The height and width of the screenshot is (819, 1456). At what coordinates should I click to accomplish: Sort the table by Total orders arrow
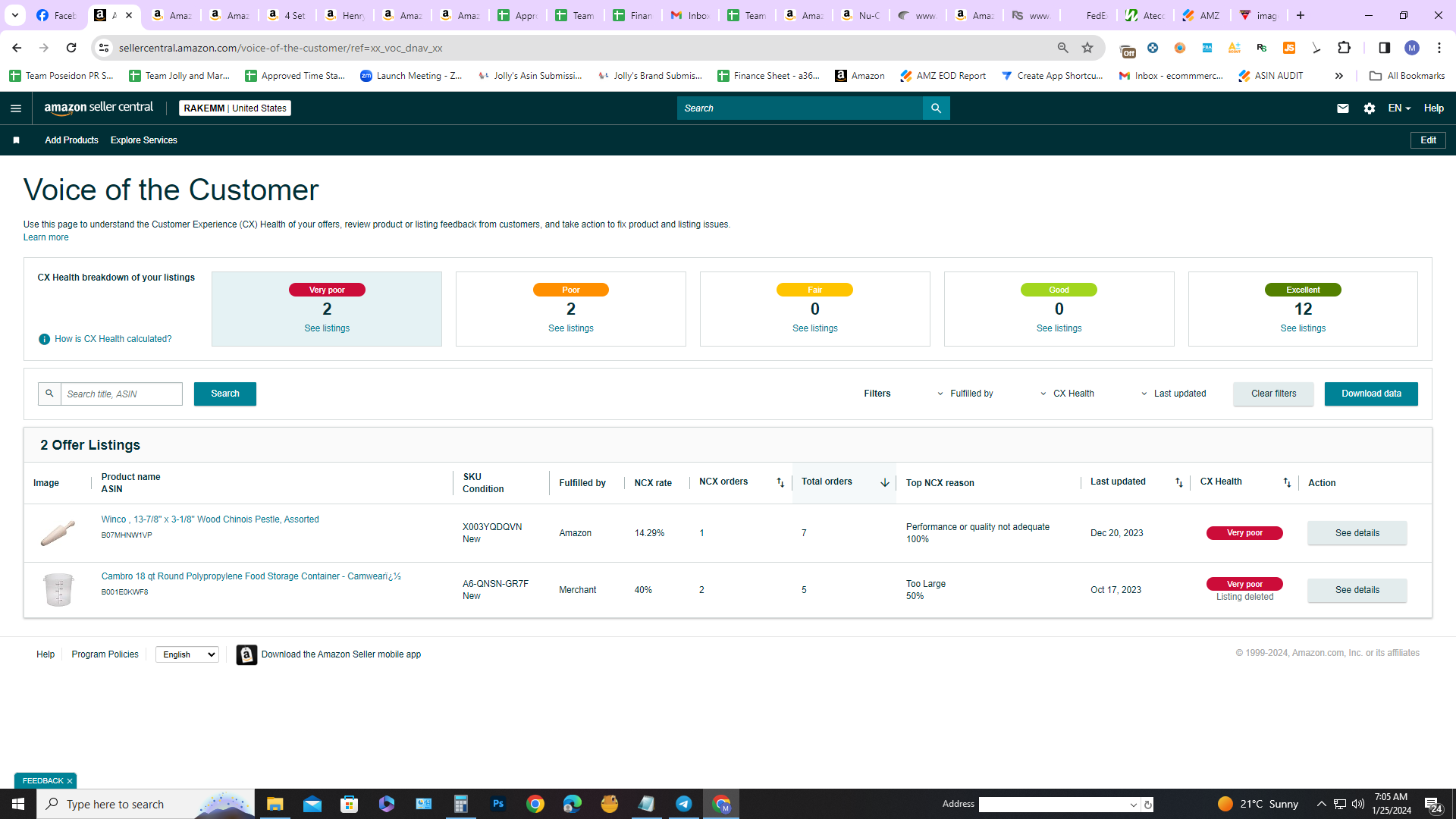(884, 482)
